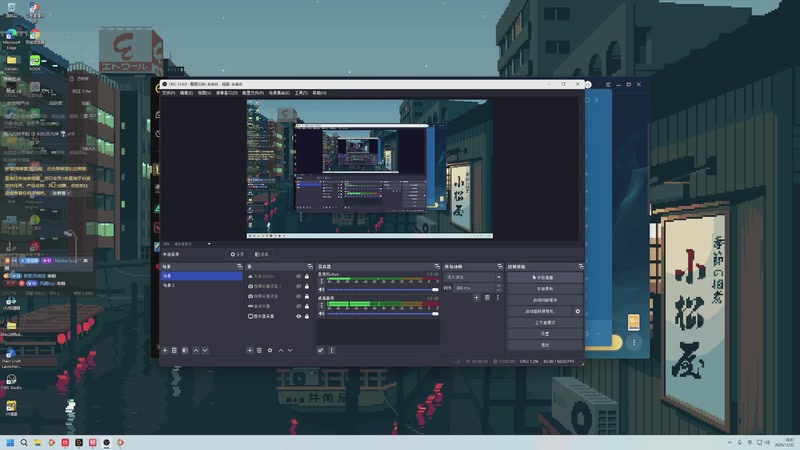Hide the display capture source
This screenshot has height=450, width=800.
[298, 316]
